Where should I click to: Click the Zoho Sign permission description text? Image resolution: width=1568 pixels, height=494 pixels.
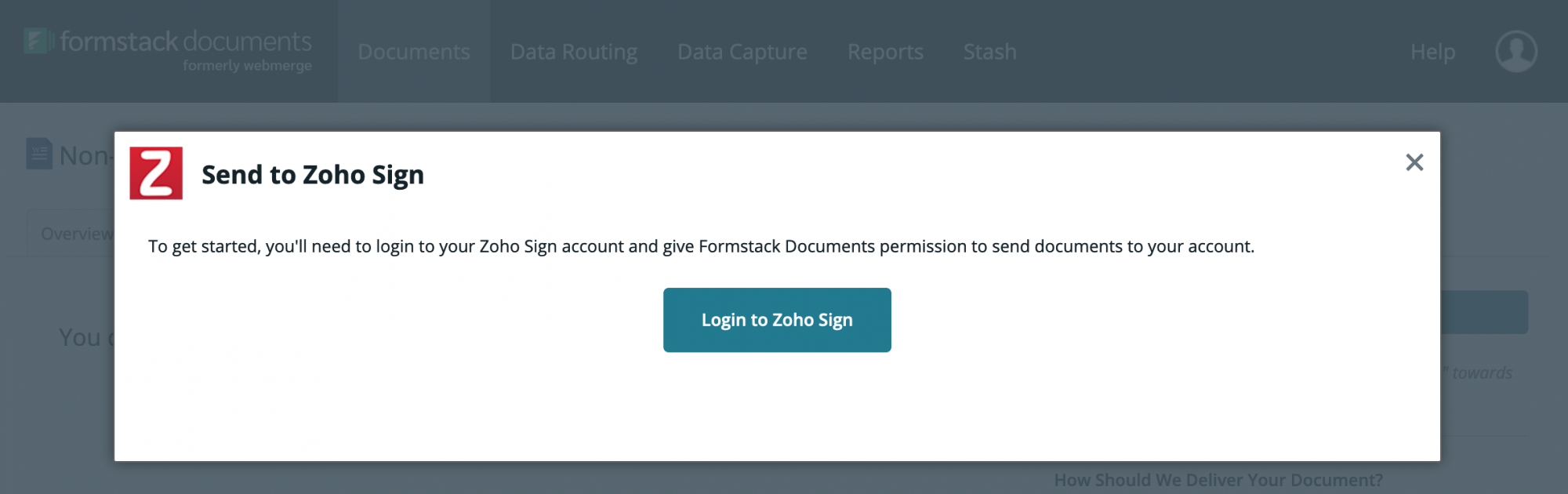pos(701,246)
